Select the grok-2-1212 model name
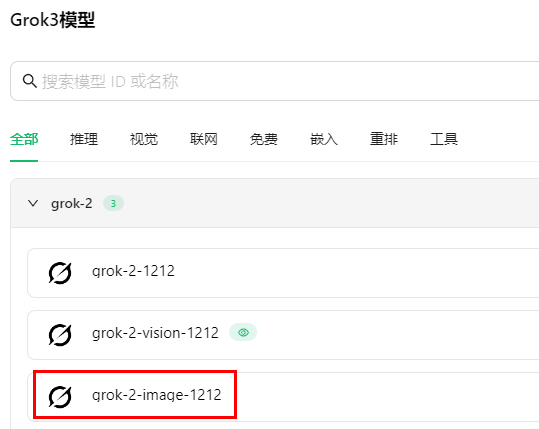The width and height of the screenshot is (539, 429). tap(133, 271)
